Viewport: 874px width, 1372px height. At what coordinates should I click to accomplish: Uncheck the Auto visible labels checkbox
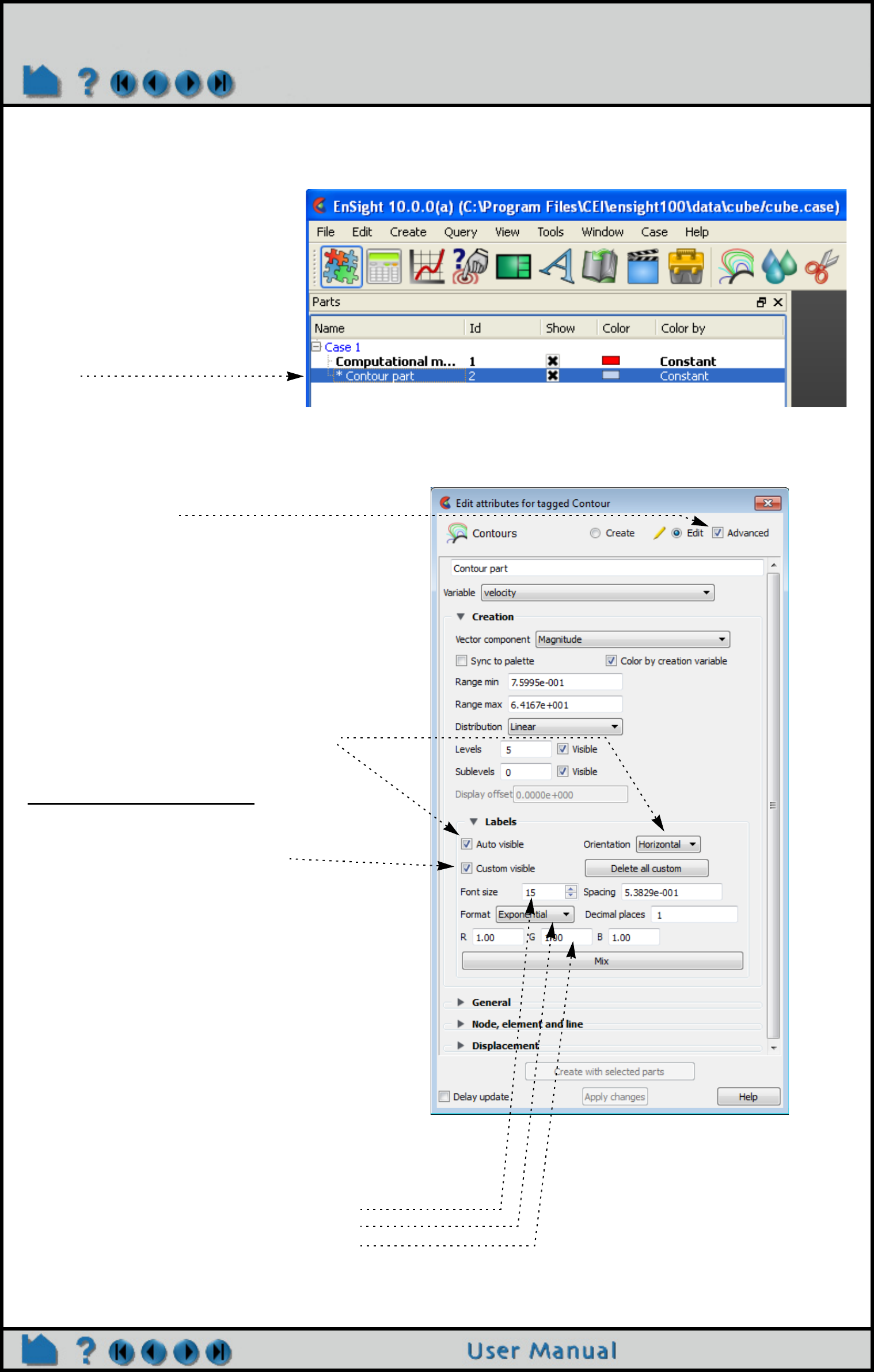(466, 844)
